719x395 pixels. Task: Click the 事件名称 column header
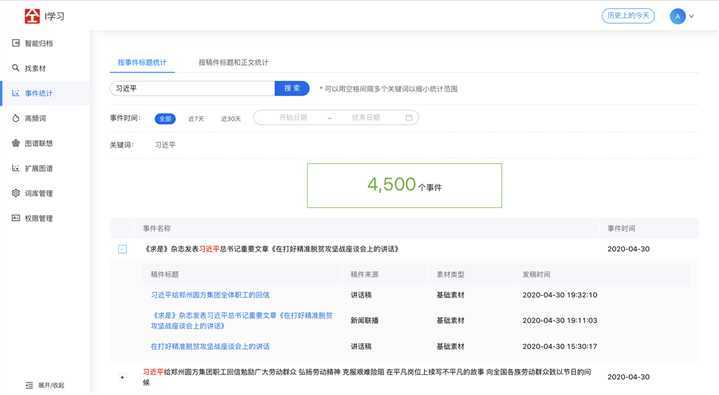[x=157, y=228]
